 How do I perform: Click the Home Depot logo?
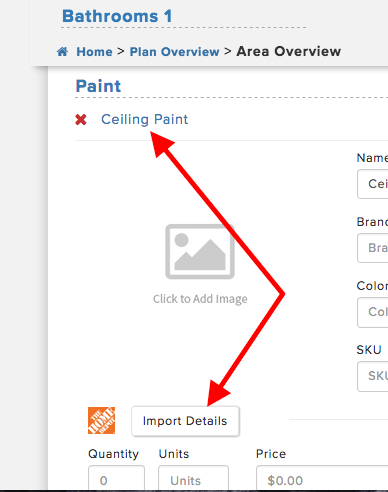[101, 420]
